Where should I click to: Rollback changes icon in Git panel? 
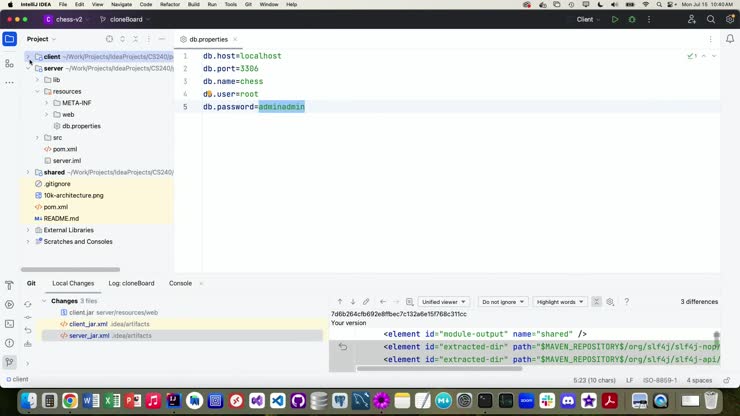(x=28, y=330)
